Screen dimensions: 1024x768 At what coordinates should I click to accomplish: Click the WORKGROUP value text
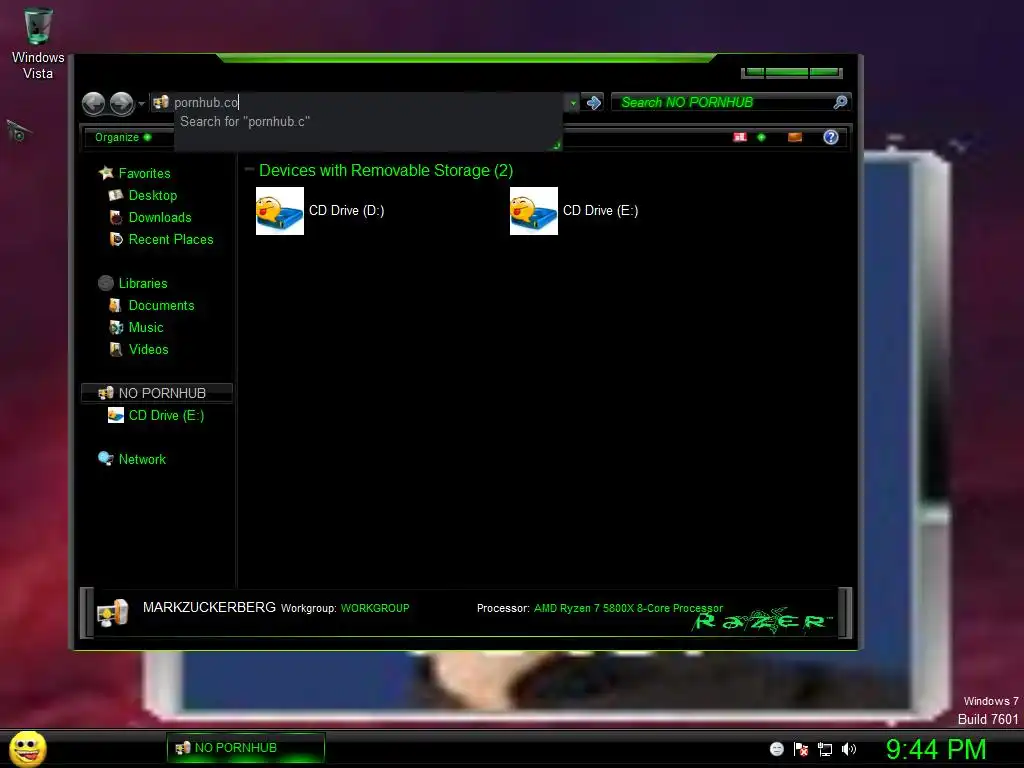pos(375,608)
